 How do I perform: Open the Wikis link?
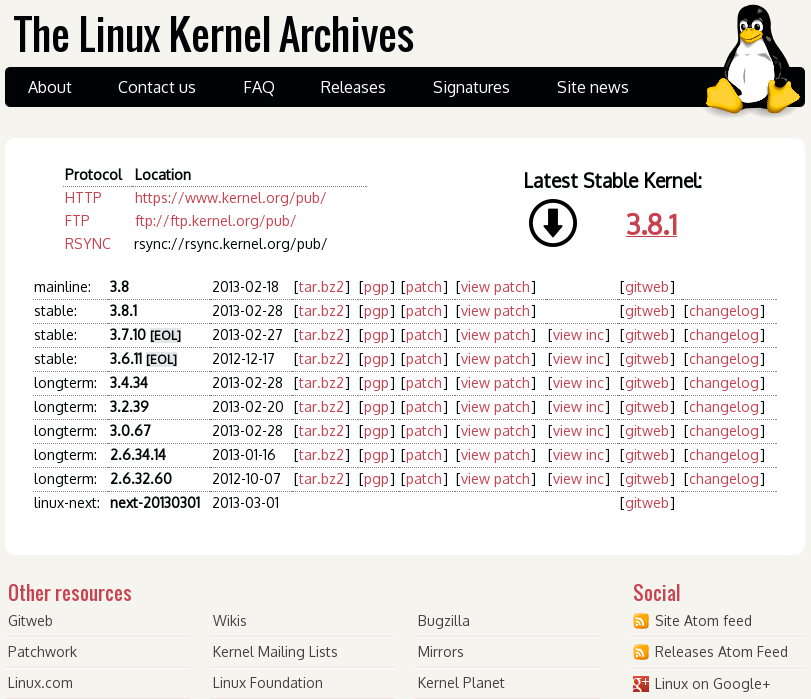(229, 621)
